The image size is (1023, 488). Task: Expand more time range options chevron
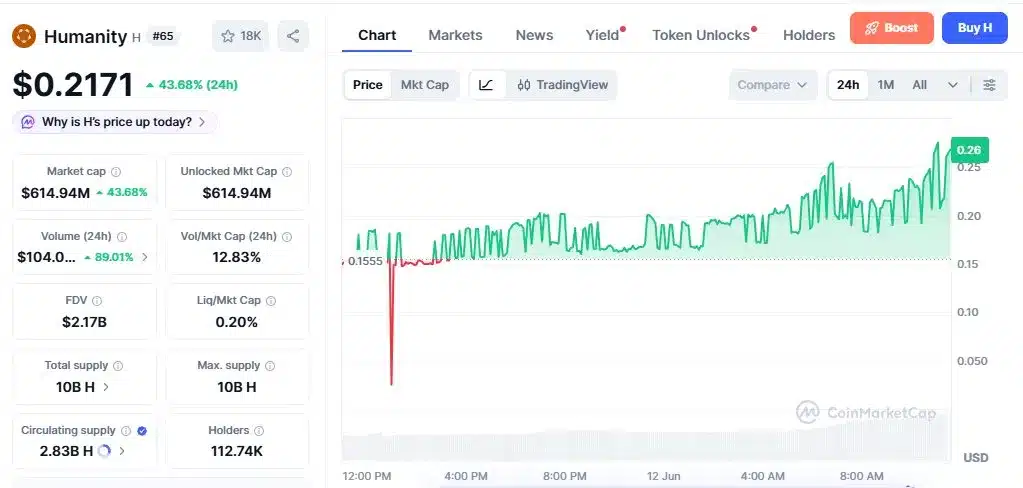[x=953, y=85]
